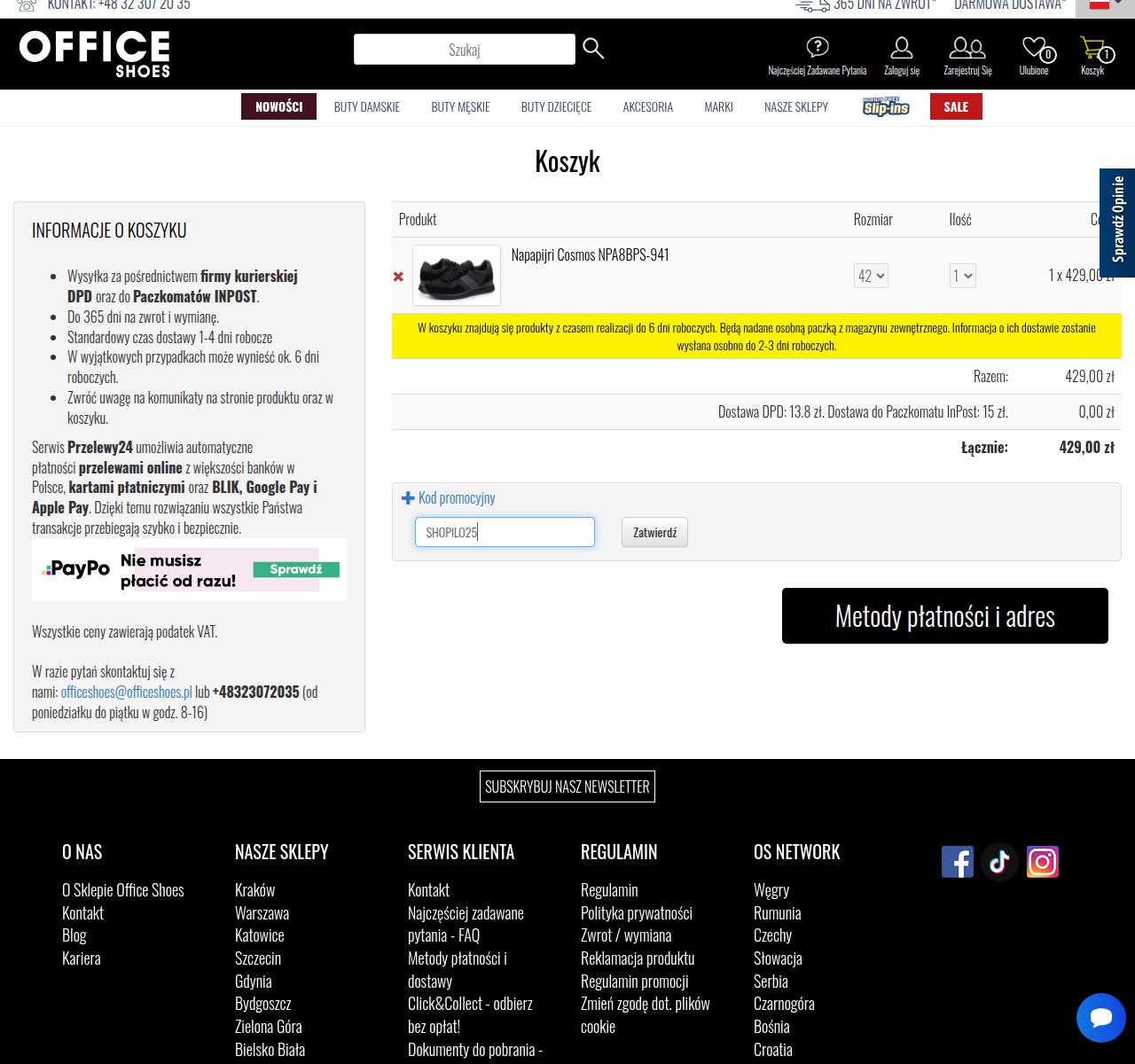Click the plus icon beside Kod promocyjny

coord(408,498)
